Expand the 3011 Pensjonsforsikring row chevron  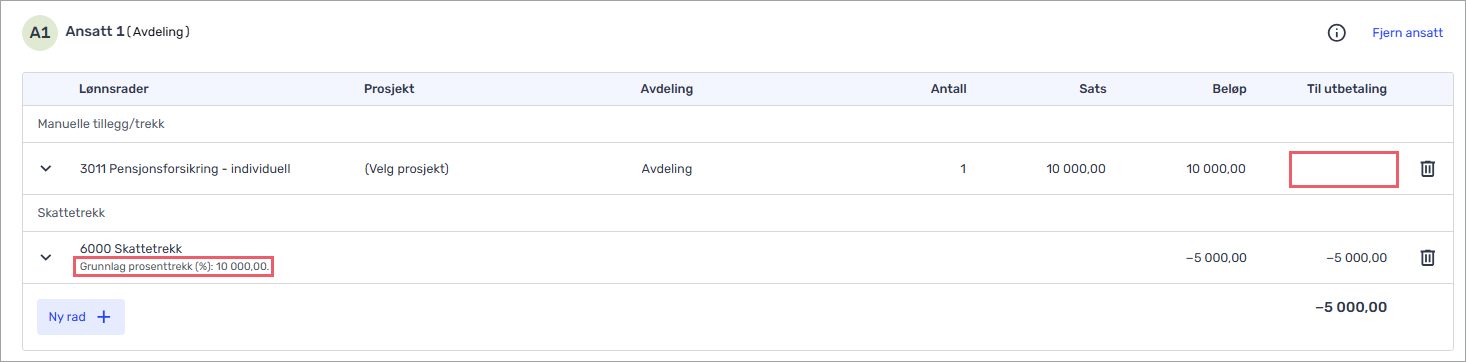point(46,169)
